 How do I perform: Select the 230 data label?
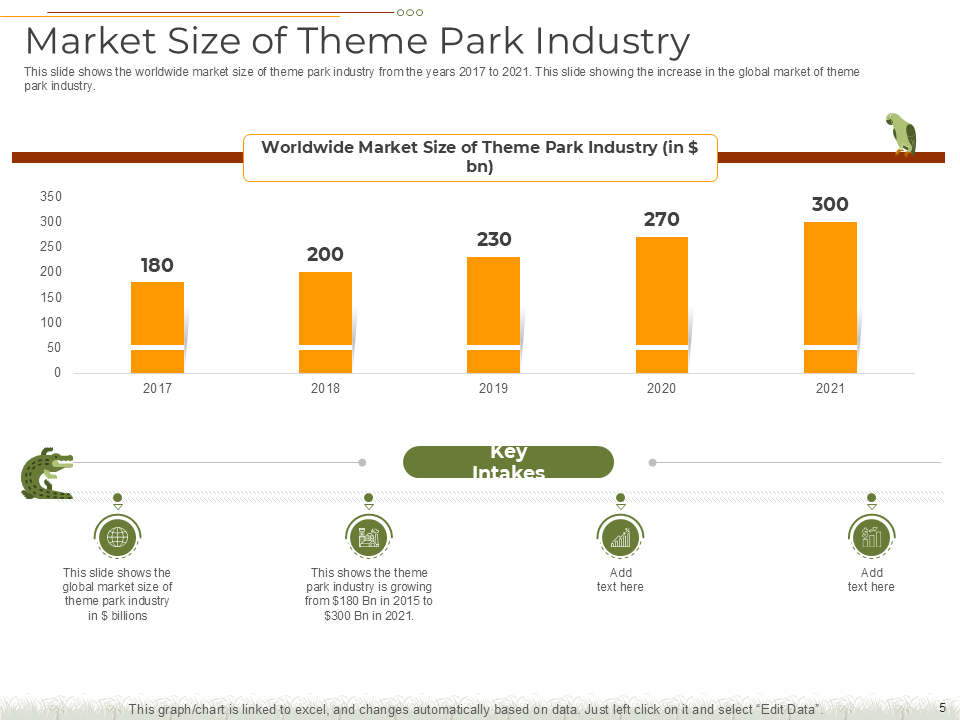click(x=494, y=239)
